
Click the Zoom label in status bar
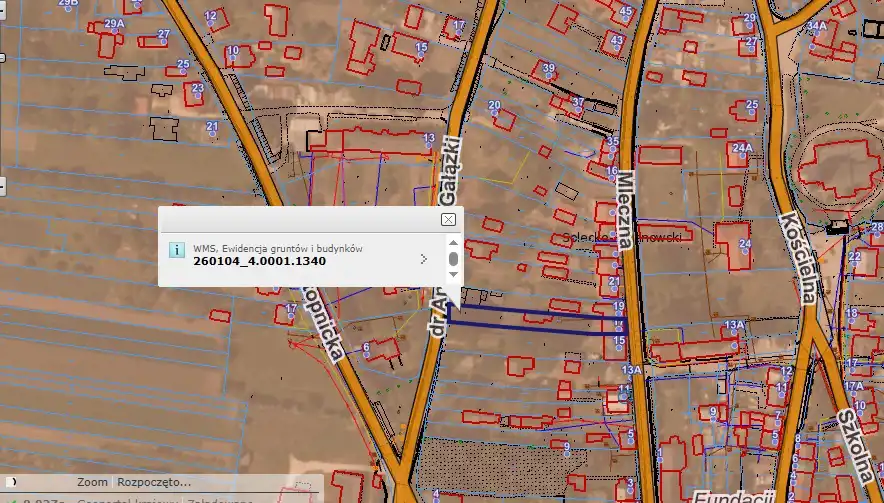coord(92,482)
